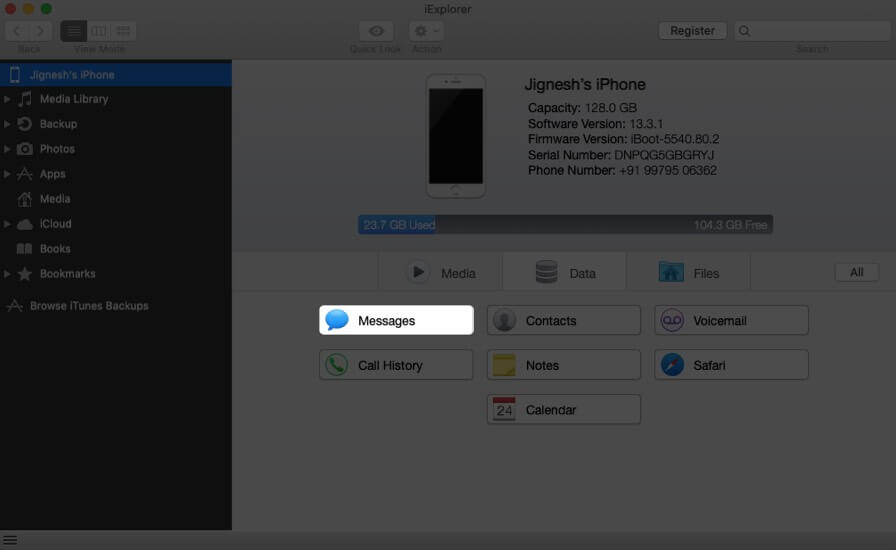Select iCloud in sidebar
Viewport: 896px width, 550px height.
116,224
